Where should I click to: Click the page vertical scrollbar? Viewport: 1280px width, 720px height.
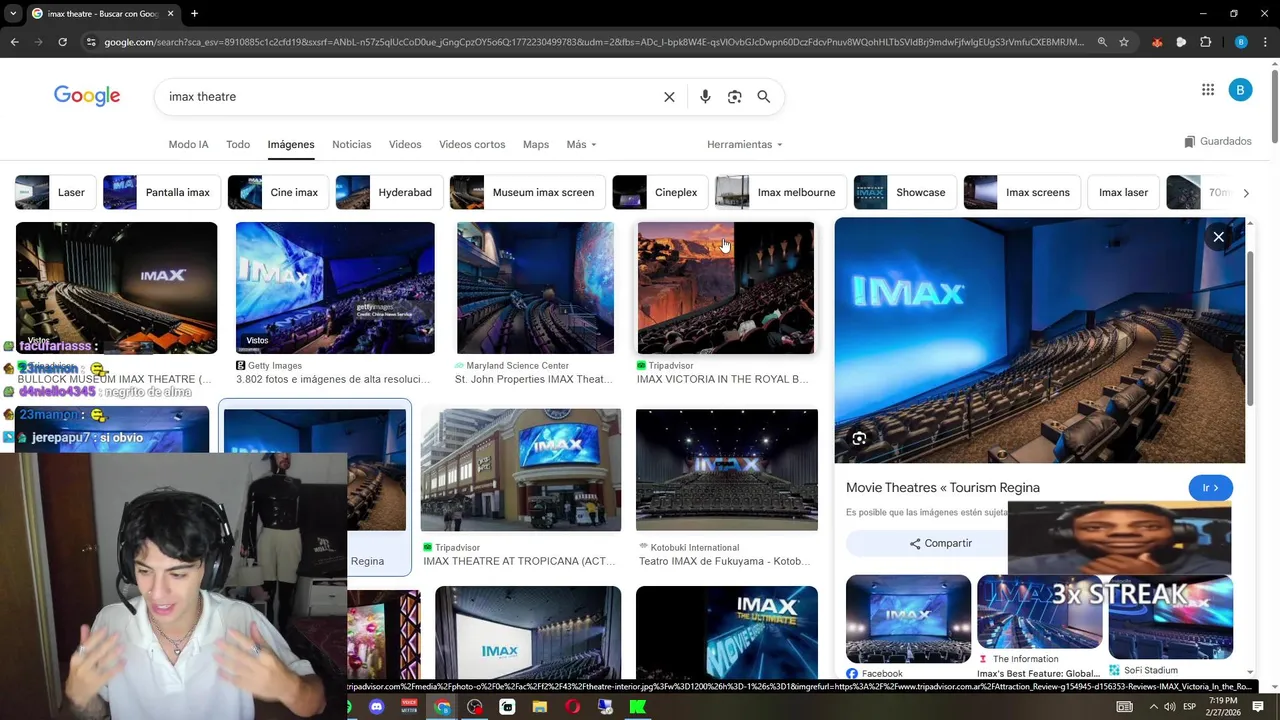pos(1274,108)
